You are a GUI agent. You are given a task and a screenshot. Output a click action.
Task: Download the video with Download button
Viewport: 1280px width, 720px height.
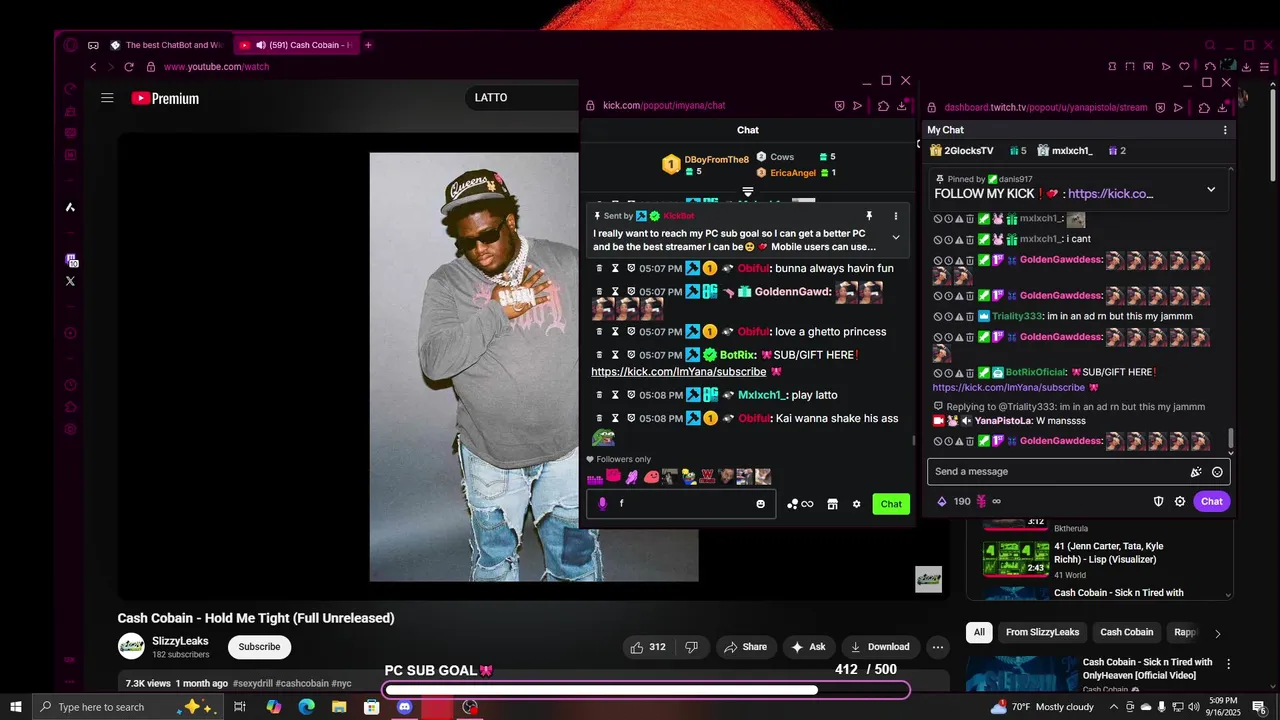point(880,647)
